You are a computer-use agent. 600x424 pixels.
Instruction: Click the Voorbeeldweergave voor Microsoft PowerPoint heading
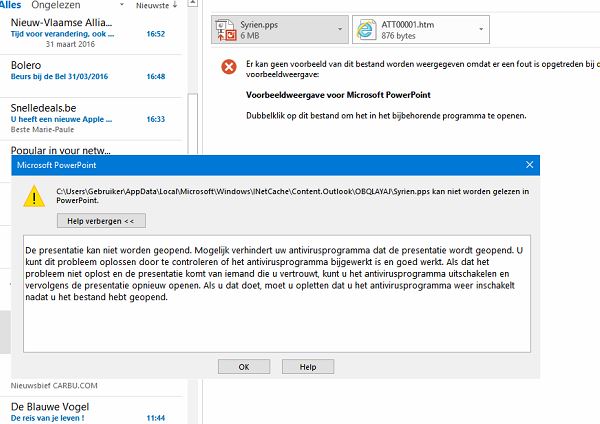338,95
